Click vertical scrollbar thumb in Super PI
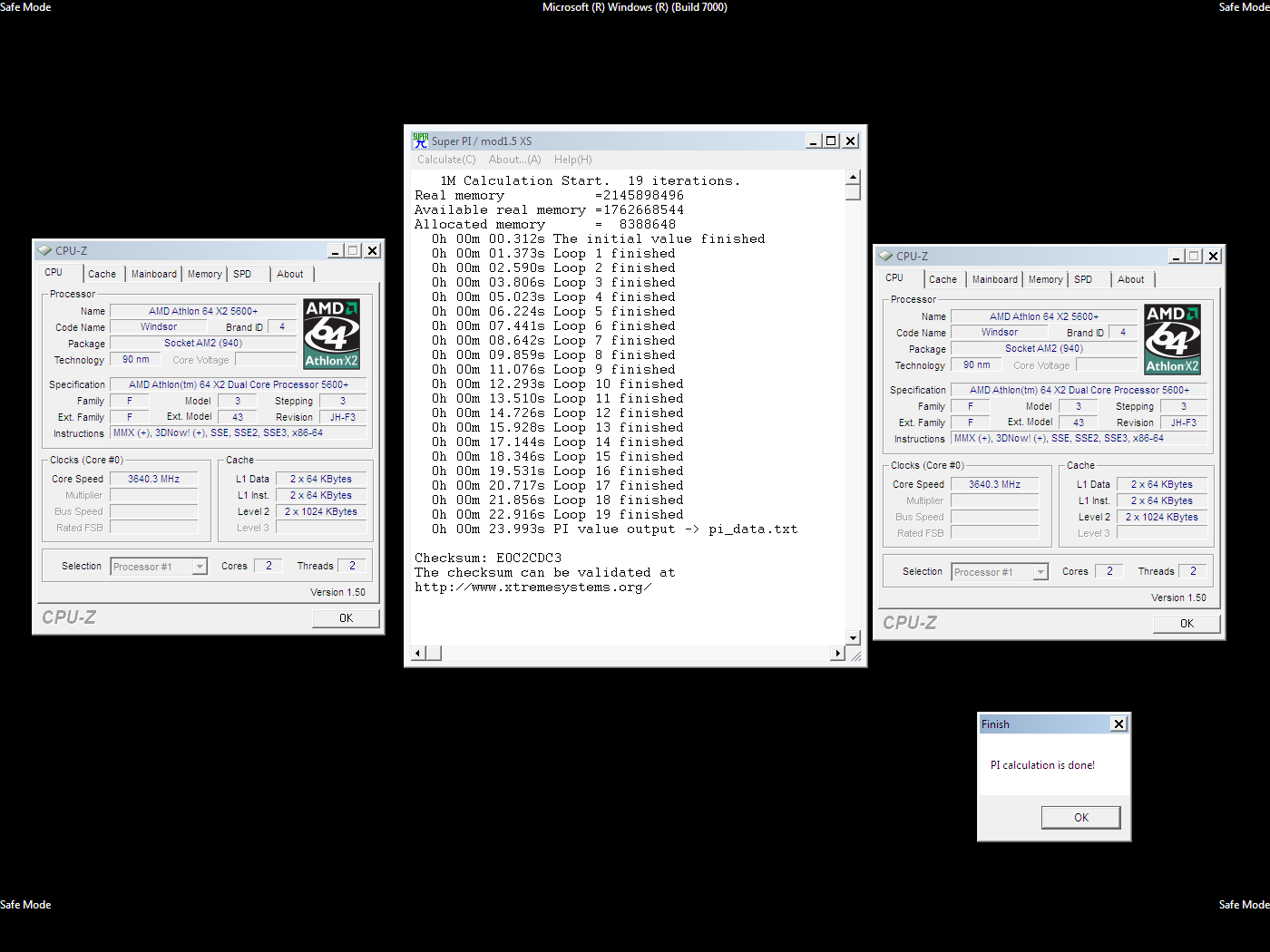This screenshot has height=952, width=1270. coord(853,192)
